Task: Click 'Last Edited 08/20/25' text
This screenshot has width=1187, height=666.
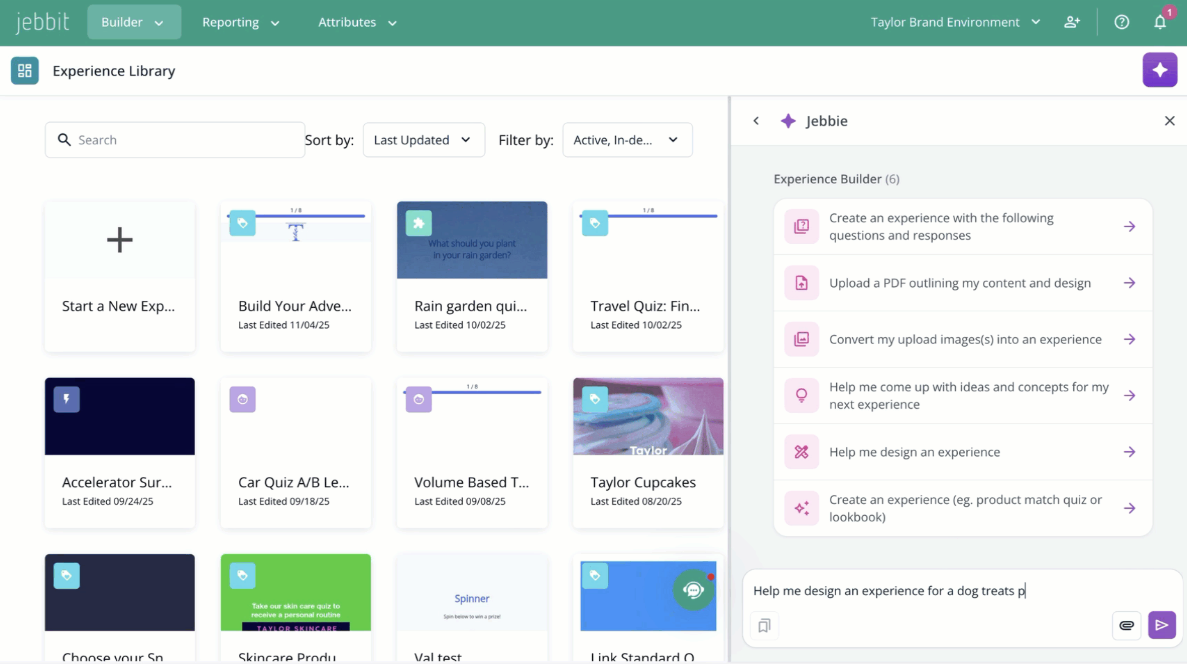Action: point(636,501)
